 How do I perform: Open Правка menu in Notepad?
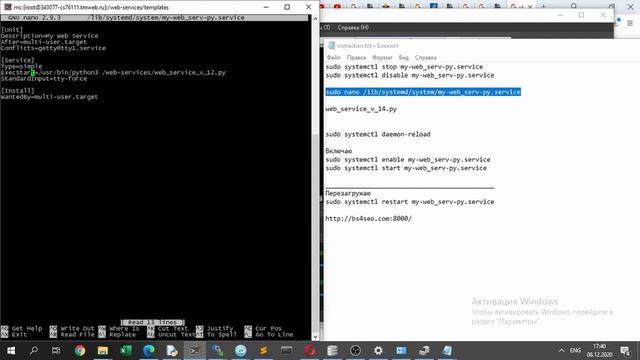click(x=356, y=58)
